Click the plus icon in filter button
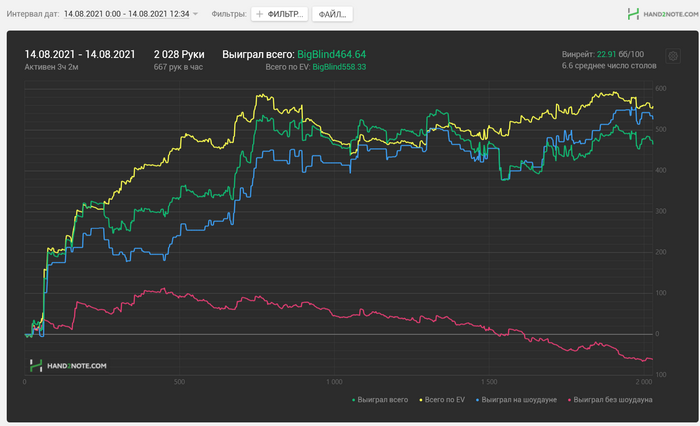700x426 pixels. [259, 14]
